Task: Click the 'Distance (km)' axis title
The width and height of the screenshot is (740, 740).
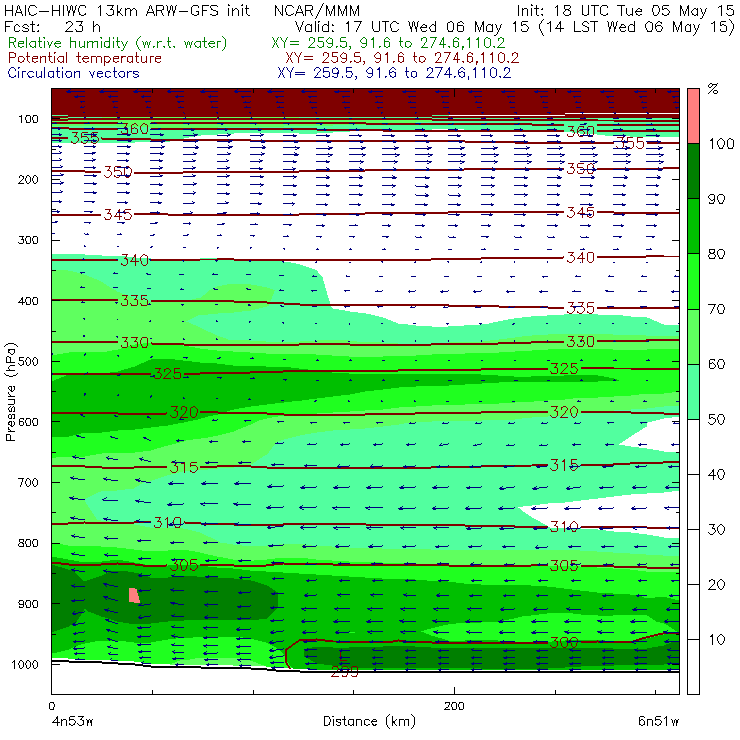Action: (x=370, y=721)
